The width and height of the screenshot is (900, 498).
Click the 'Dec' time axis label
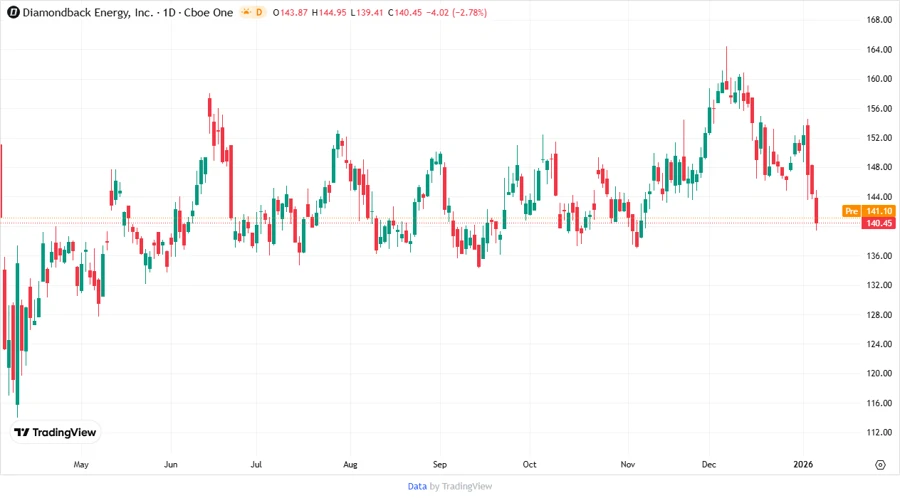[709, 464]
